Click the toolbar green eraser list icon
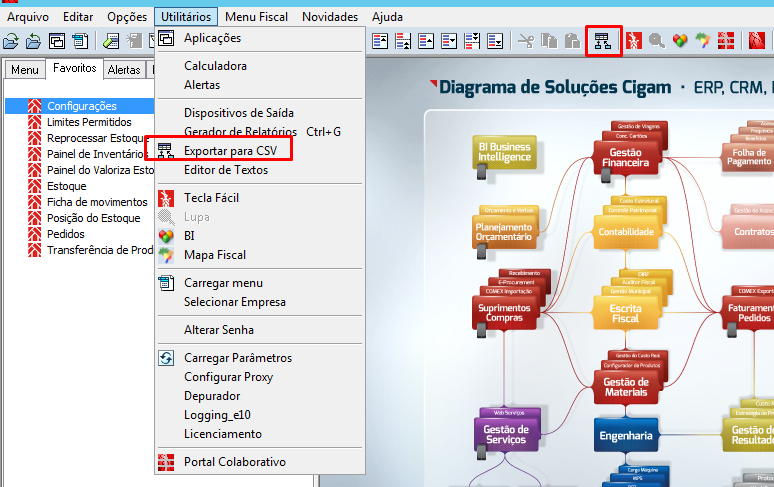This screenshot has width=774, height=487. [x=111, y=41]
